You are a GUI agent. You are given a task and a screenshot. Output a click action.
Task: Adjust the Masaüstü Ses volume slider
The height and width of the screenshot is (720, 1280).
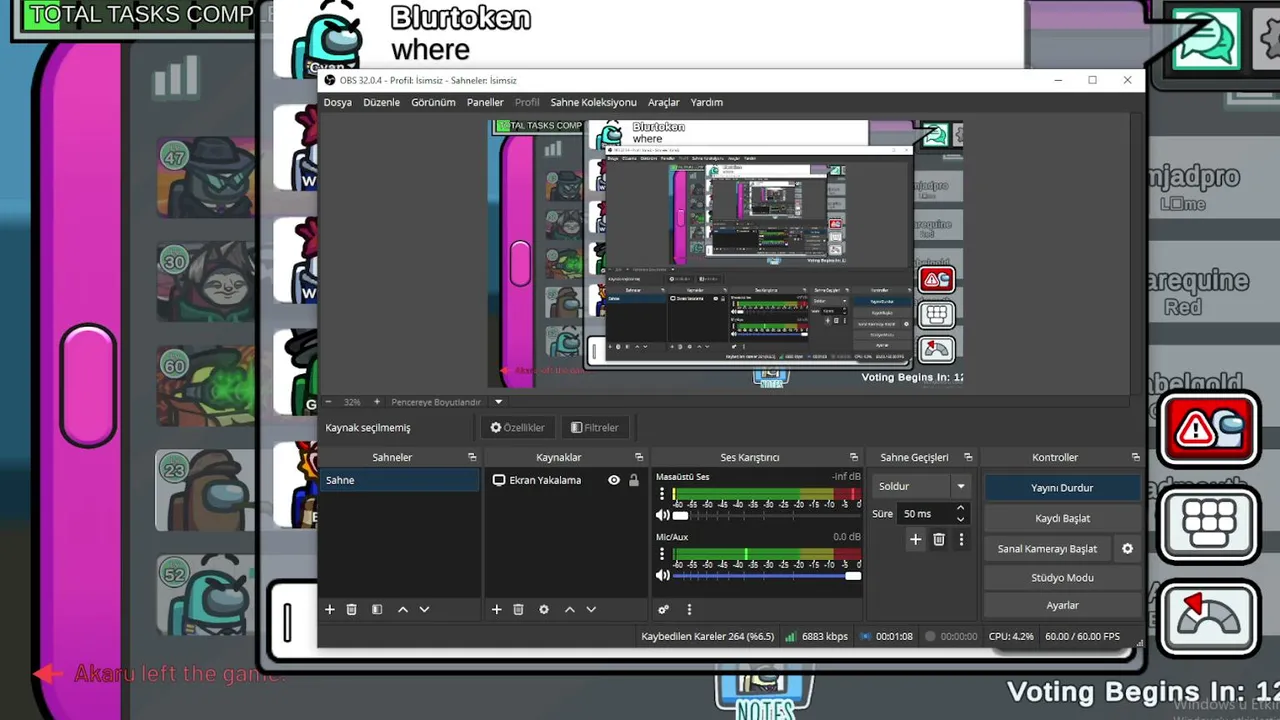coord(767,516)
